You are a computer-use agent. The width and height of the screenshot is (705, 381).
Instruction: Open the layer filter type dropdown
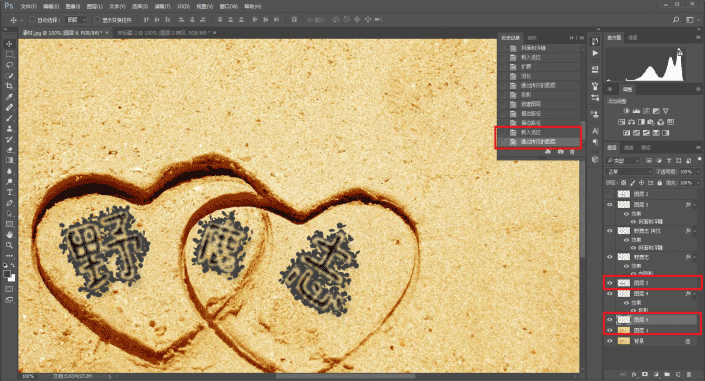[623, 161]
